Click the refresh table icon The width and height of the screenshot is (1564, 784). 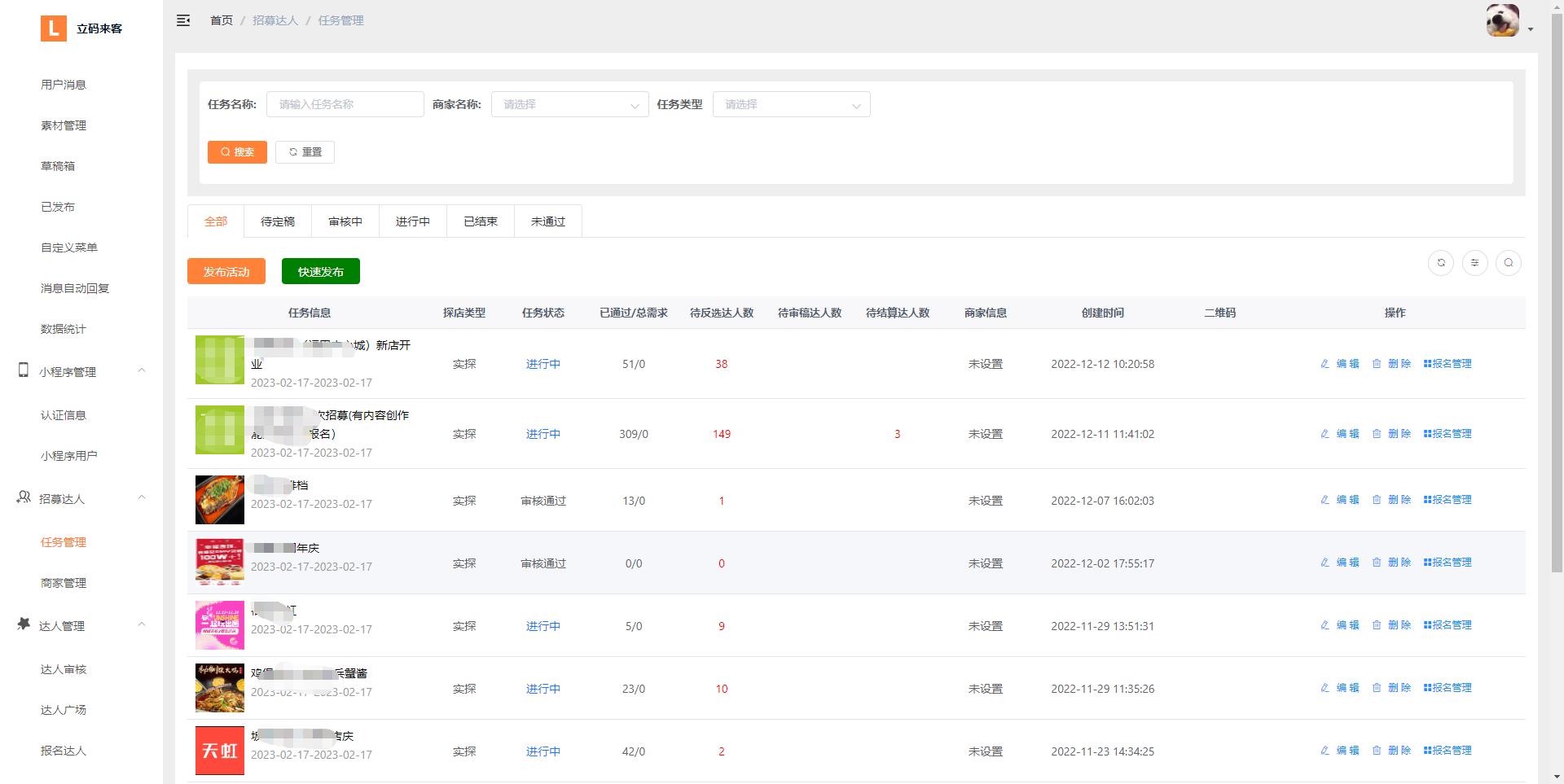click(1441, 263)
